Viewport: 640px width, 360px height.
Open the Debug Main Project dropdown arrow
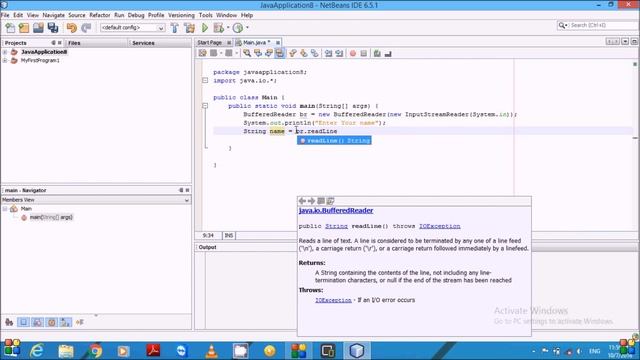click(x=228, y=28)
